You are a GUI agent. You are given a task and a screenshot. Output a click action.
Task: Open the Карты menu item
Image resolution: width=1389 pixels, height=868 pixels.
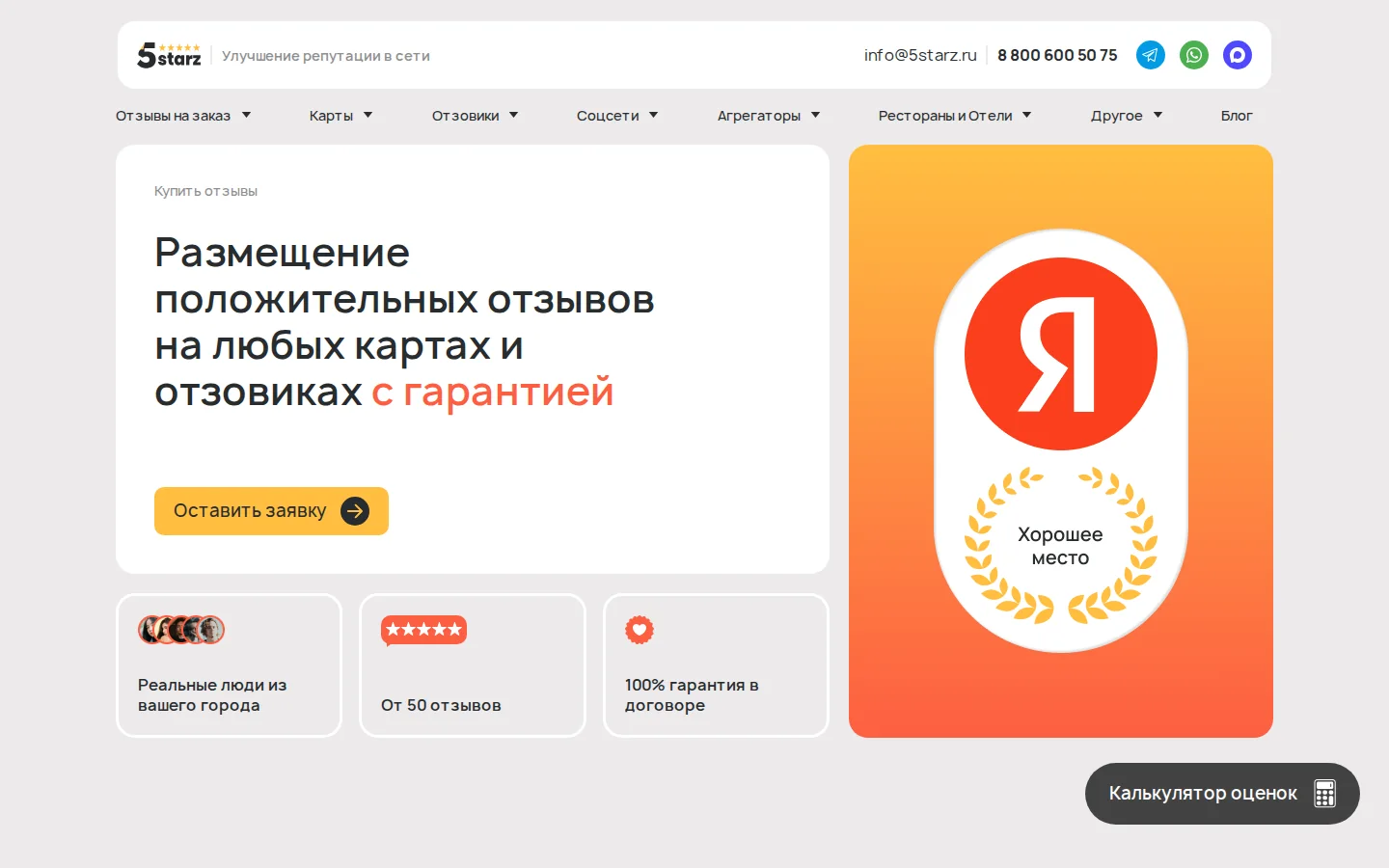[x=331, y=116]
